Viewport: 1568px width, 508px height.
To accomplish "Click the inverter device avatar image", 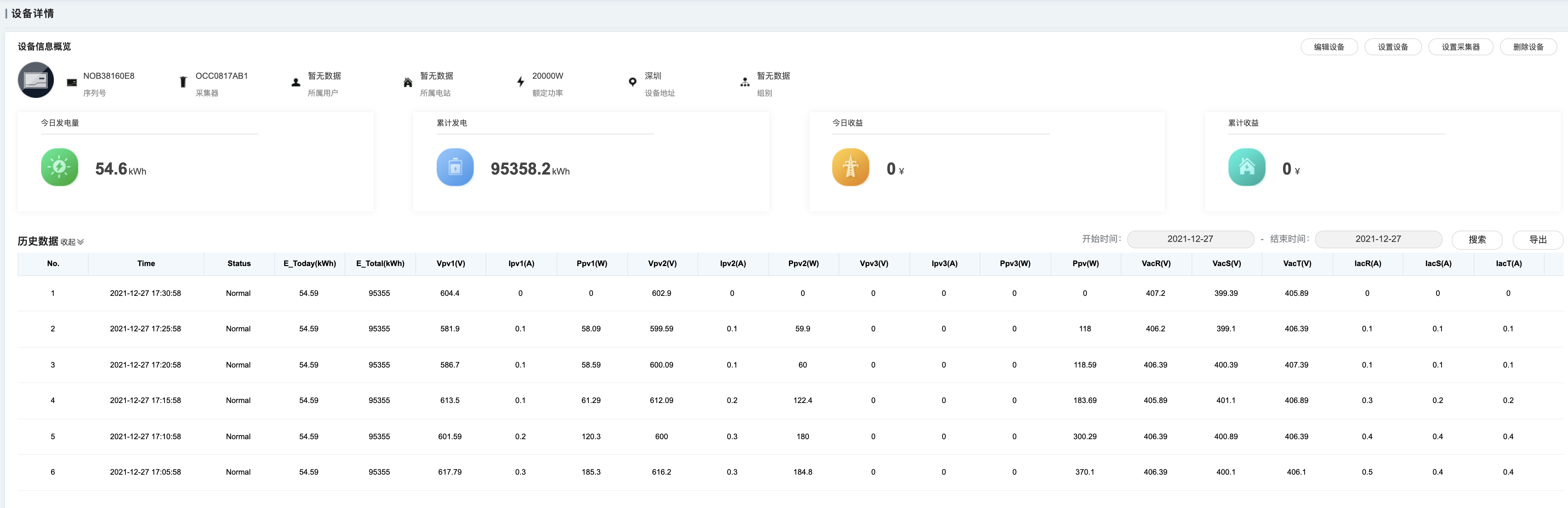I will pyautogui.click(x=36, y=80).
